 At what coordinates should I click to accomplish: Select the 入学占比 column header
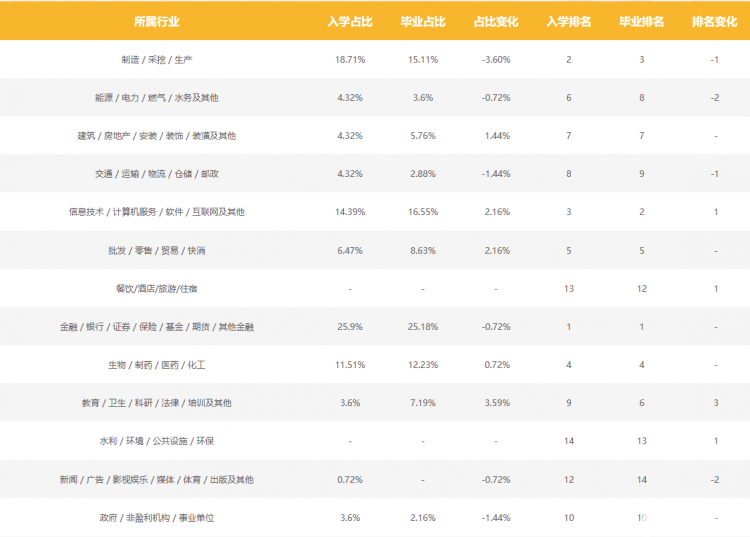(x=350, y=22)
